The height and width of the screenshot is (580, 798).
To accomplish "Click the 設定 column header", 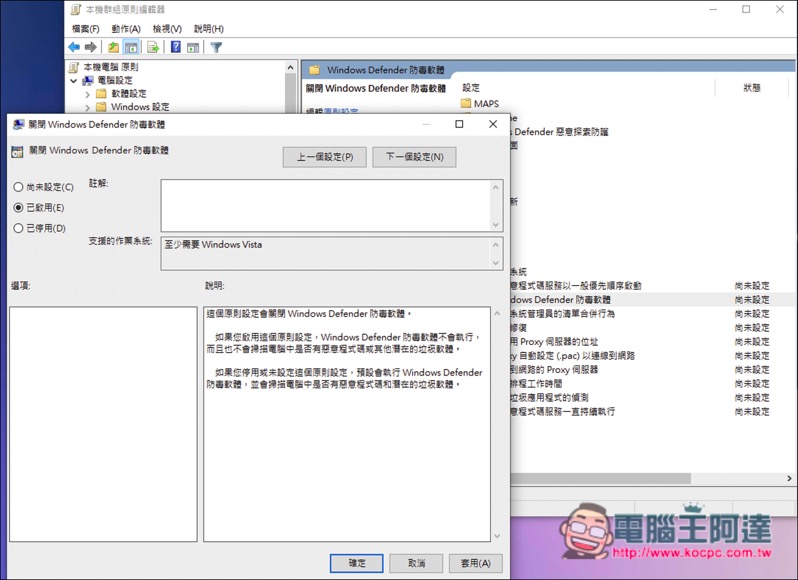I will tap(471, 88).
